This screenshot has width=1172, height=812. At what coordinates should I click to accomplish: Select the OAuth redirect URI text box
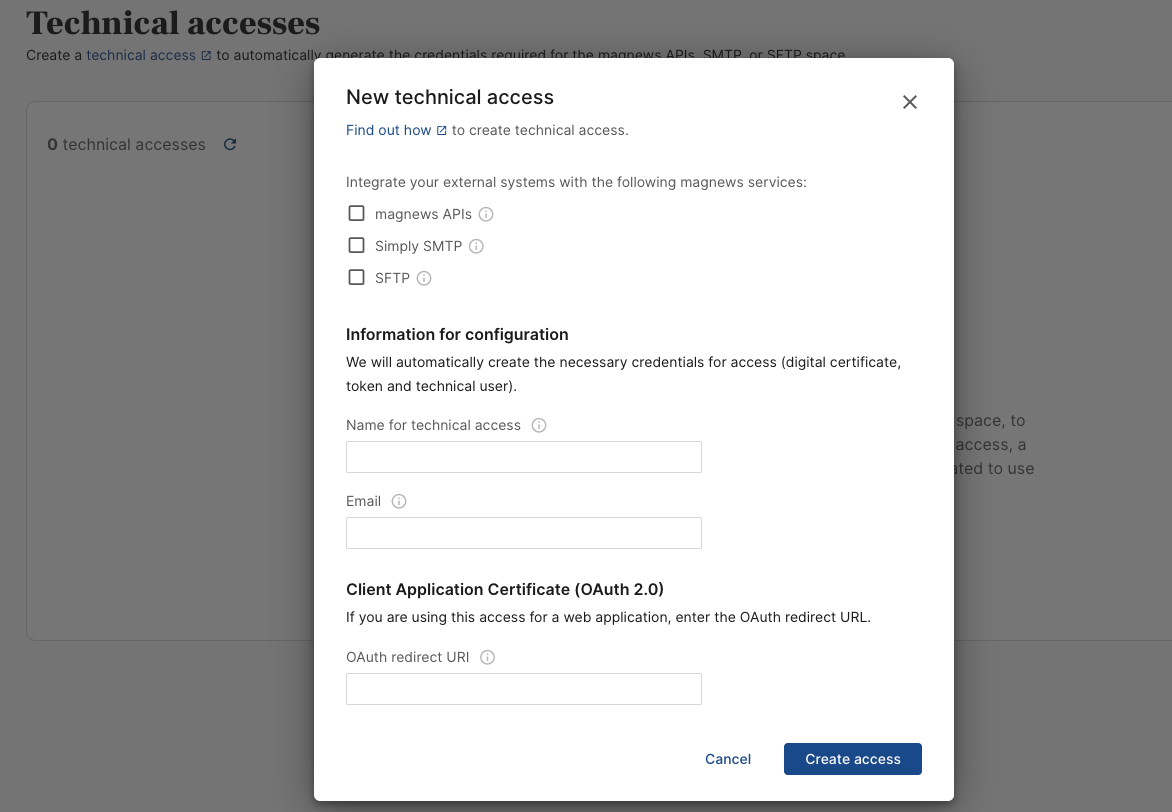coord(523,689)
